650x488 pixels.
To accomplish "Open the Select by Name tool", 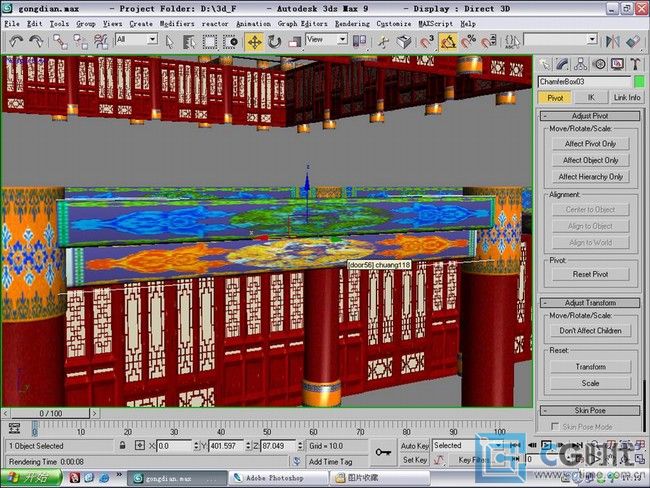I will (189, 42).
